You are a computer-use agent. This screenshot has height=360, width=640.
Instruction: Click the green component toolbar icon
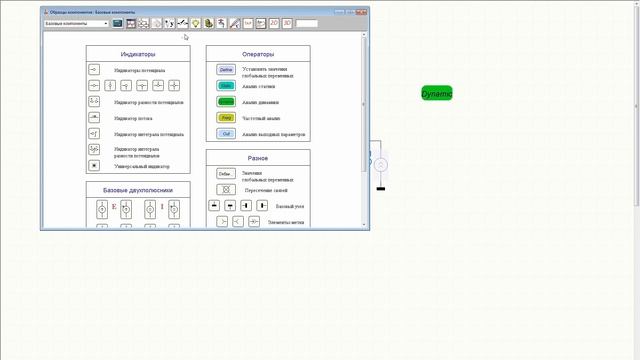tap(209, 24)
